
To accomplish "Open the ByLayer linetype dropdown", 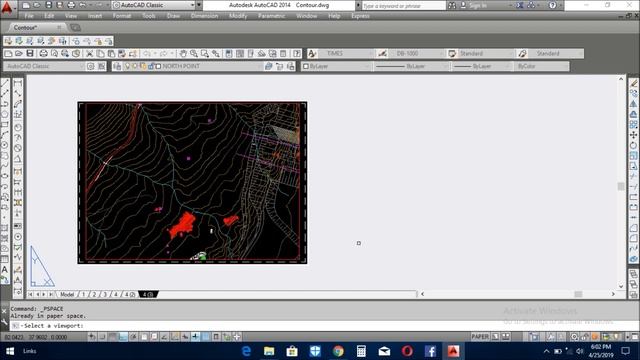I will point(411,66).
